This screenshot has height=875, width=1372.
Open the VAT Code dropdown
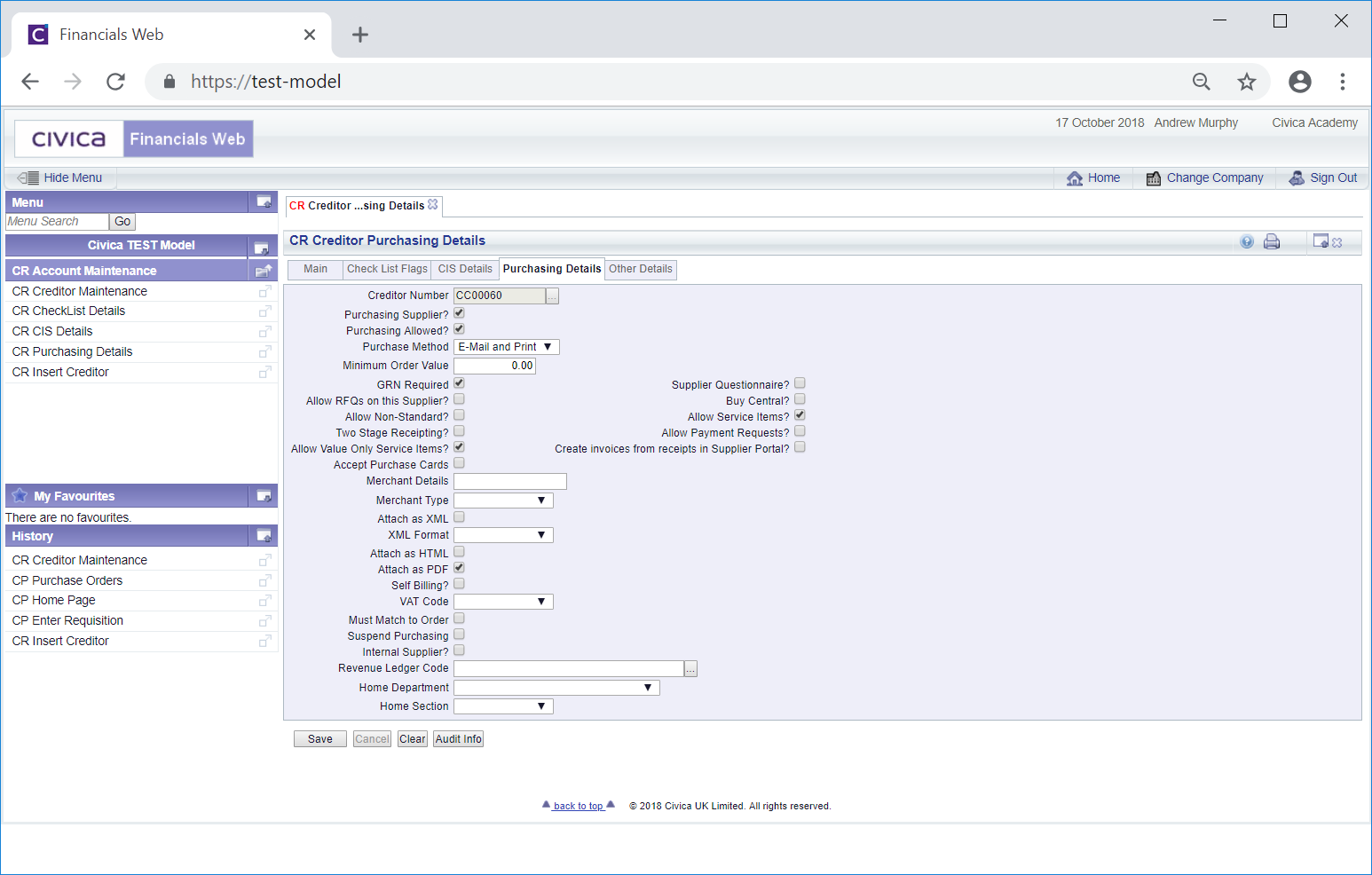503,602
